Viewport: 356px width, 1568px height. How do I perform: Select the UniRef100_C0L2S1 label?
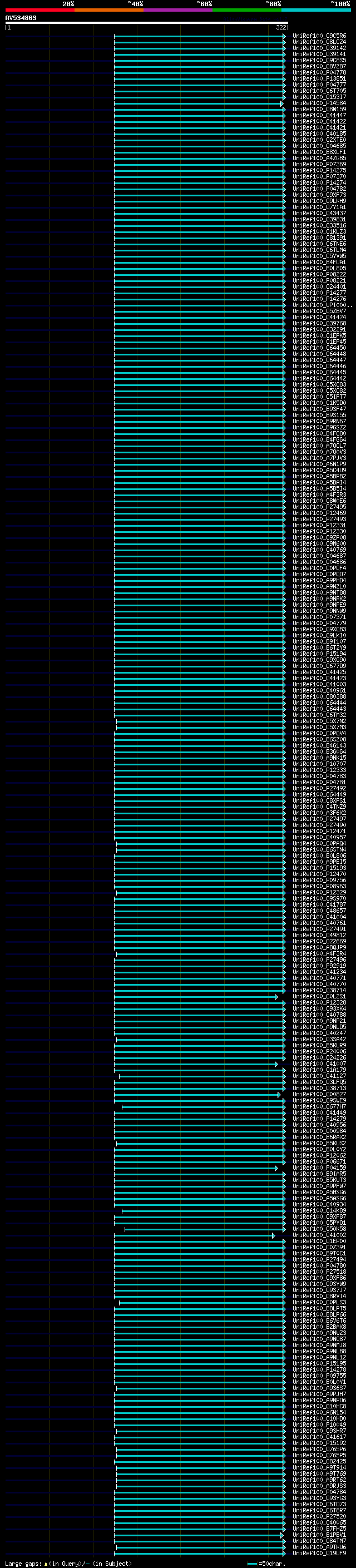click(319, 996)
